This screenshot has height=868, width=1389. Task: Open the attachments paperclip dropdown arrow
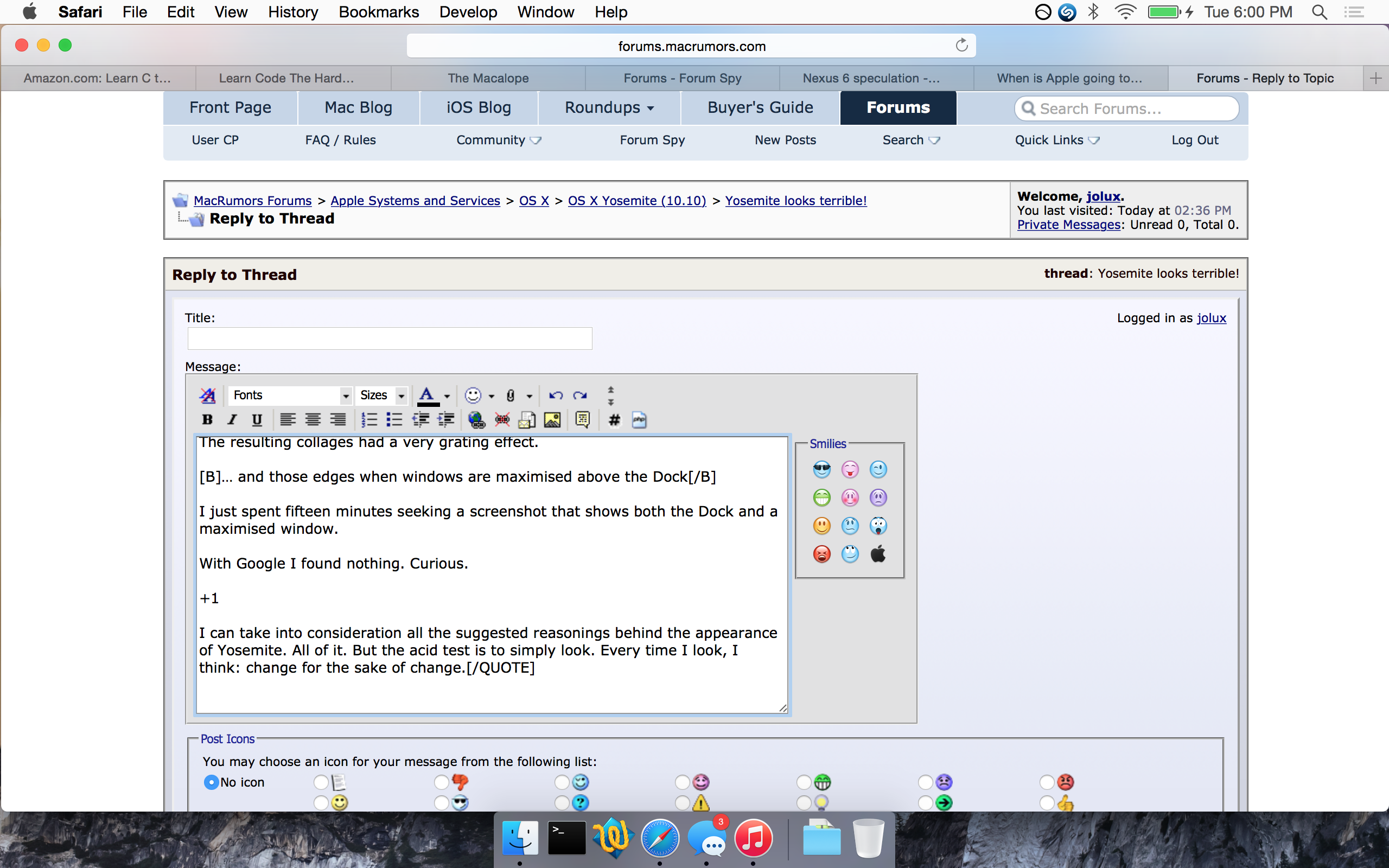(529, 395)
